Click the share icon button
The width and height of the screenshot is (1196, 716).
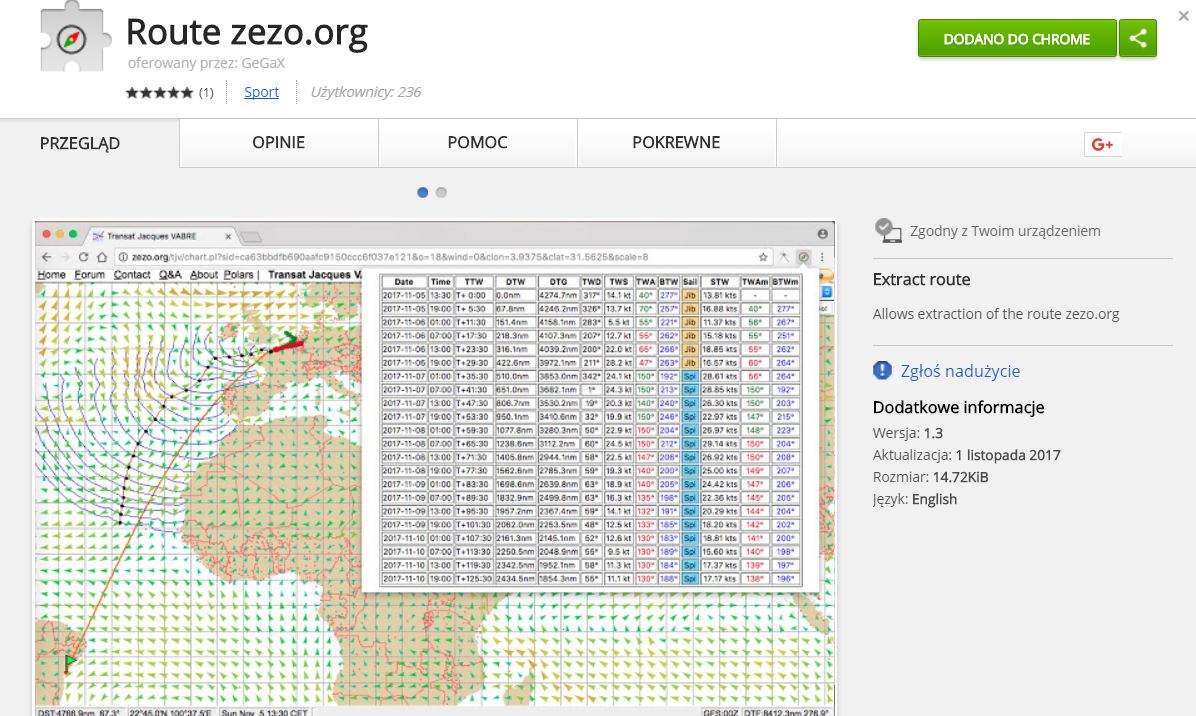coord(1137,38)
